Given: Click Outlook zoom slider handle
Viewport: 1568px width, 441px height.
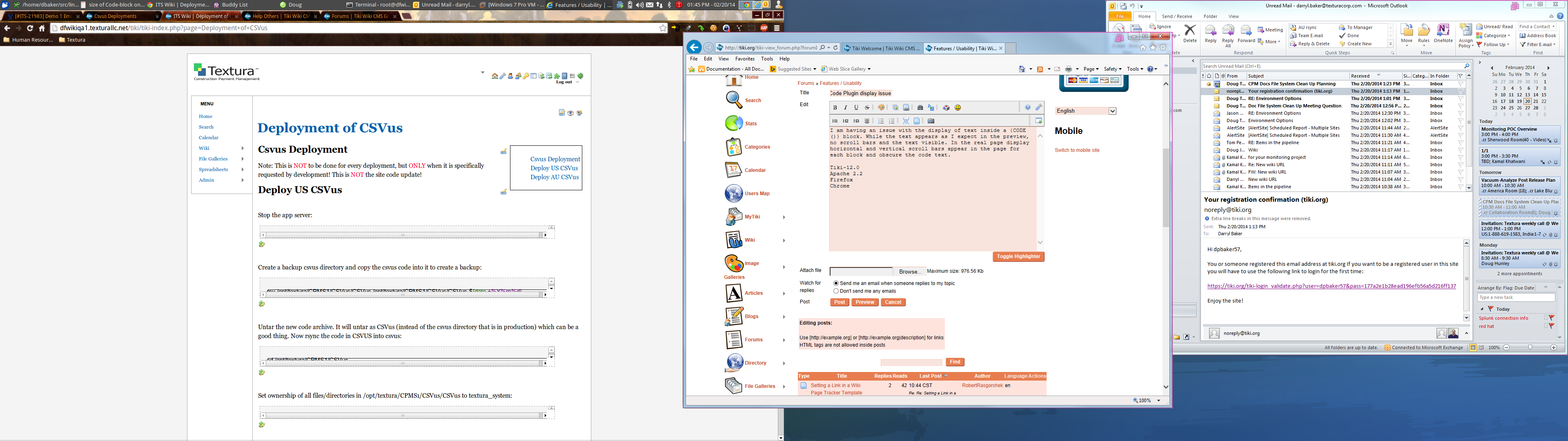Looking at the screenshot, I should click(x=1530, y=347).
